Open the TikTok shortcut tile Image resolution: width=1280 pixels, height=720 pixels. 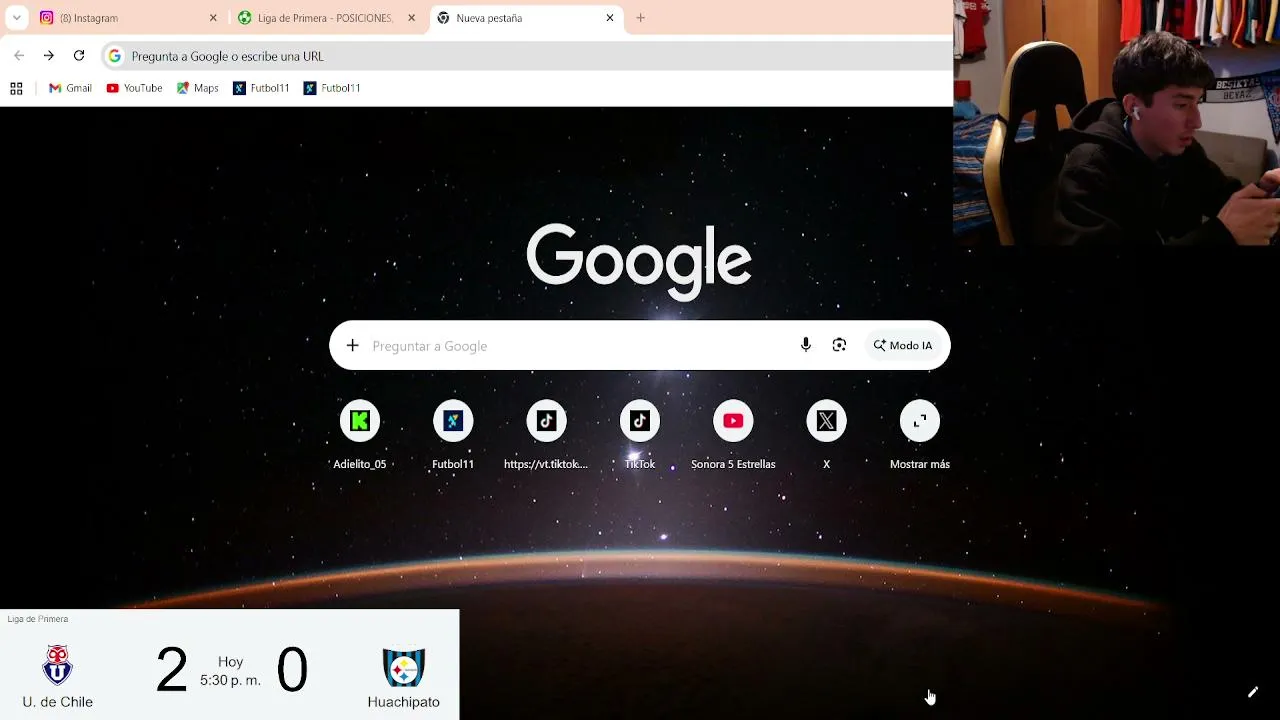click(640, 435)
